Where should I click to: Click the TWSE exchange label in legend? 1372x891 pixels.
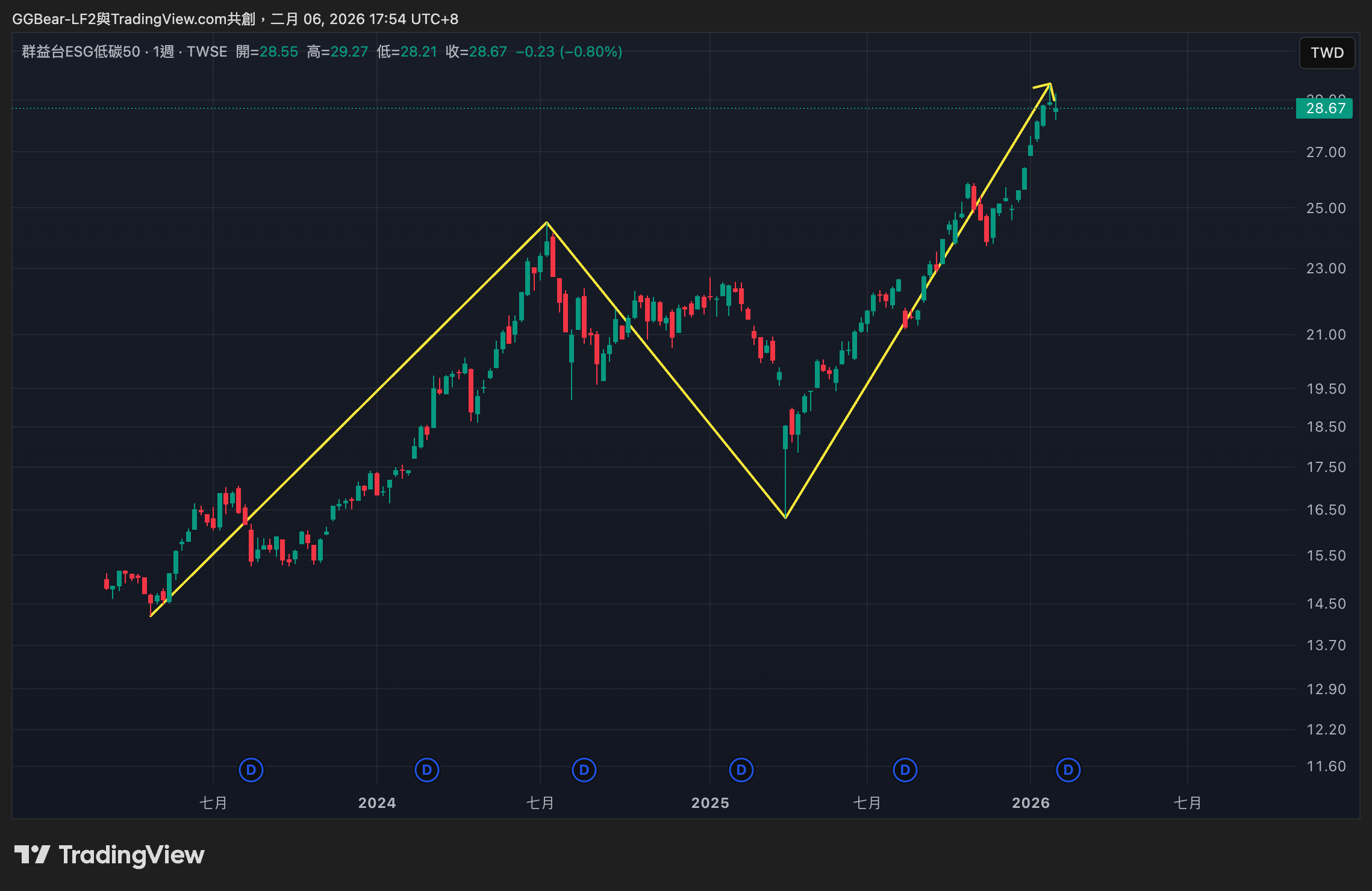point(207,52)
